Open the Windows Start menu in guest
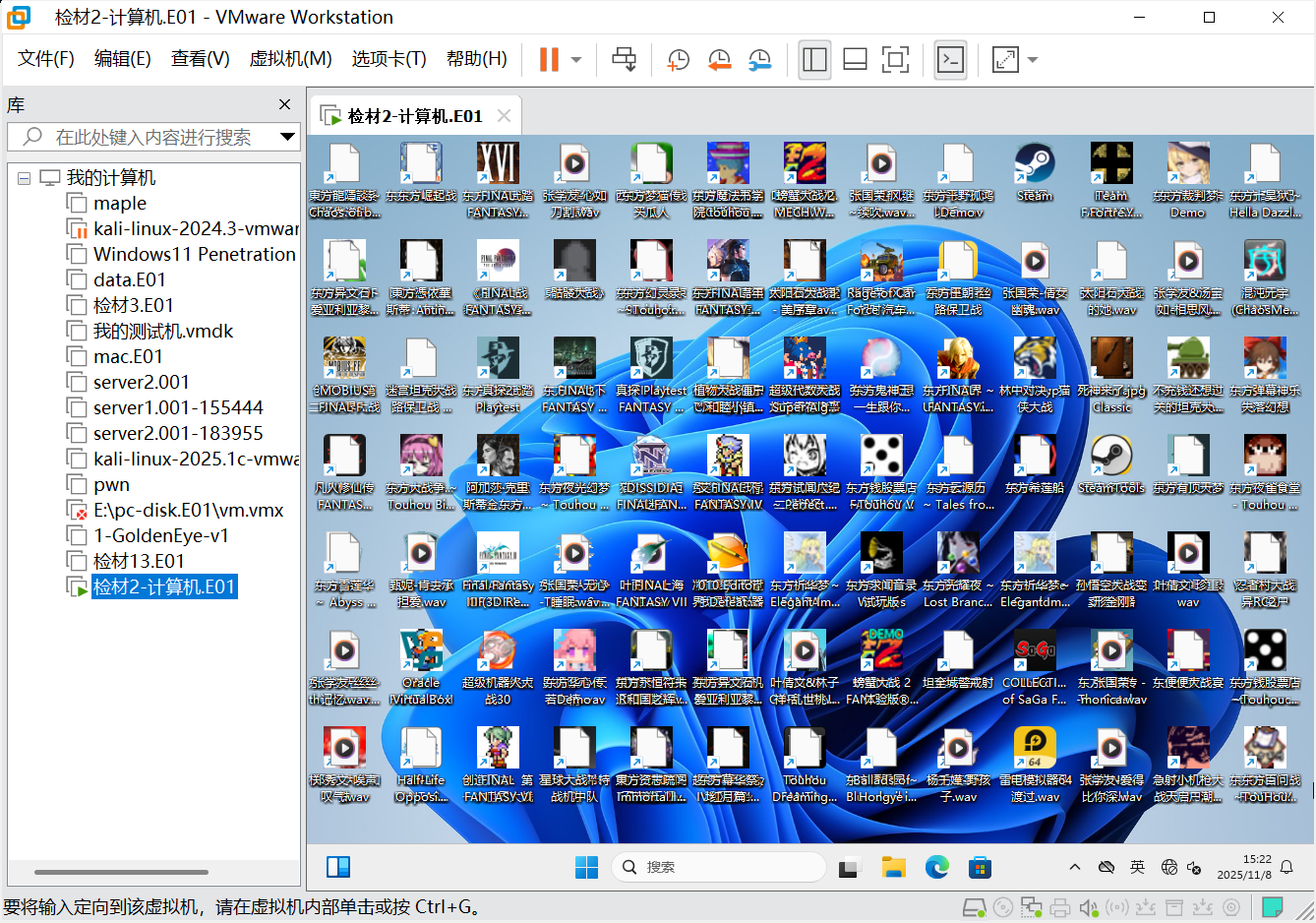The width and height of the screenshot is (1316, 923). [586, 867]
